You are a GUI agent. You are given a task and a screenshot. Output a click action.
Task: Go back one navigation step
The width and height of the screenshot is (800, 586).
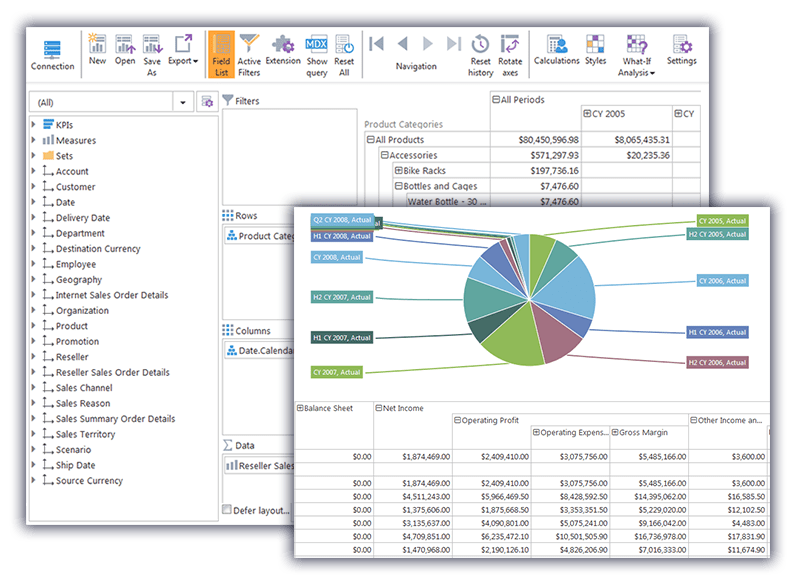coord(403,44)
